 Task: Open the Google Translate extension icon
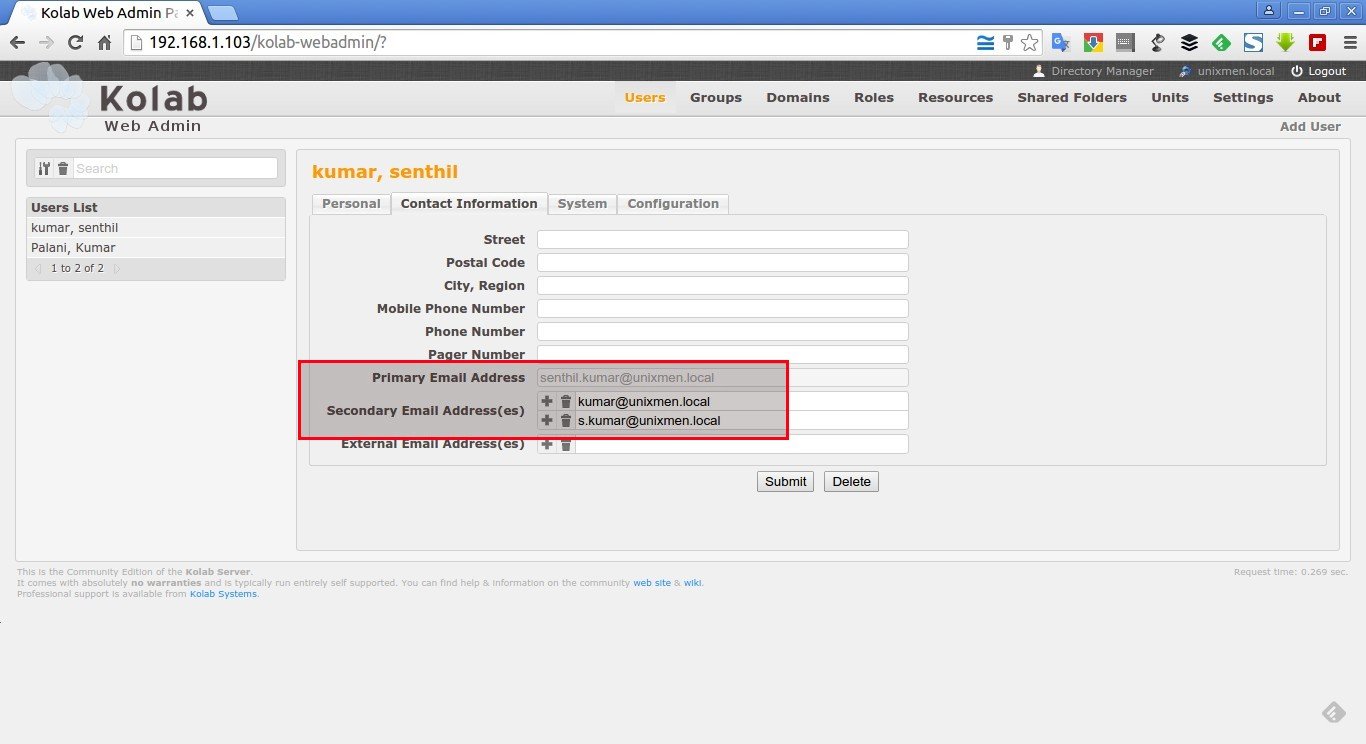[x=1061, y=43]
